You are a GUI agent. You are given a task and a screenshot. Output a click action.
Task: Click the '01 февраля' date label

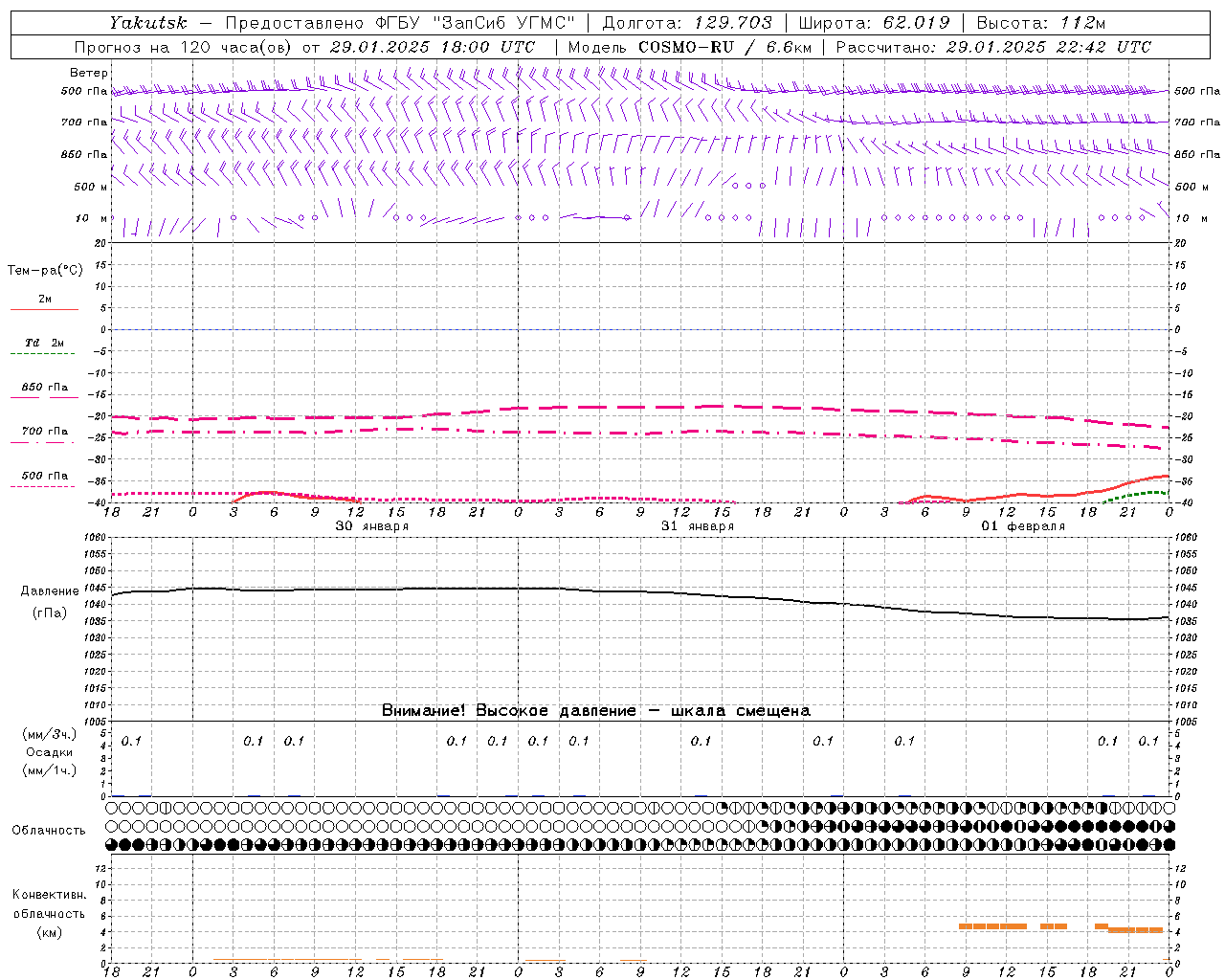(1023, 526)
